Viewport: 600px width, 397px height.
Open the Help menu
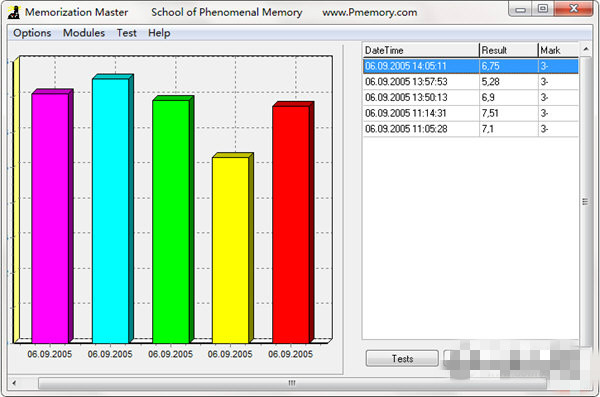[x=159, y=33]
